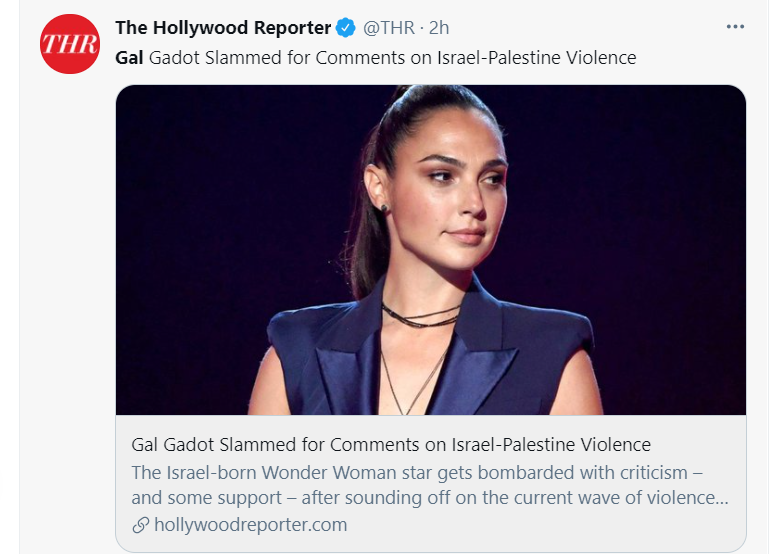Click "Israel-Palestine Violence" in the tweet text

click(x=536, y=58)
